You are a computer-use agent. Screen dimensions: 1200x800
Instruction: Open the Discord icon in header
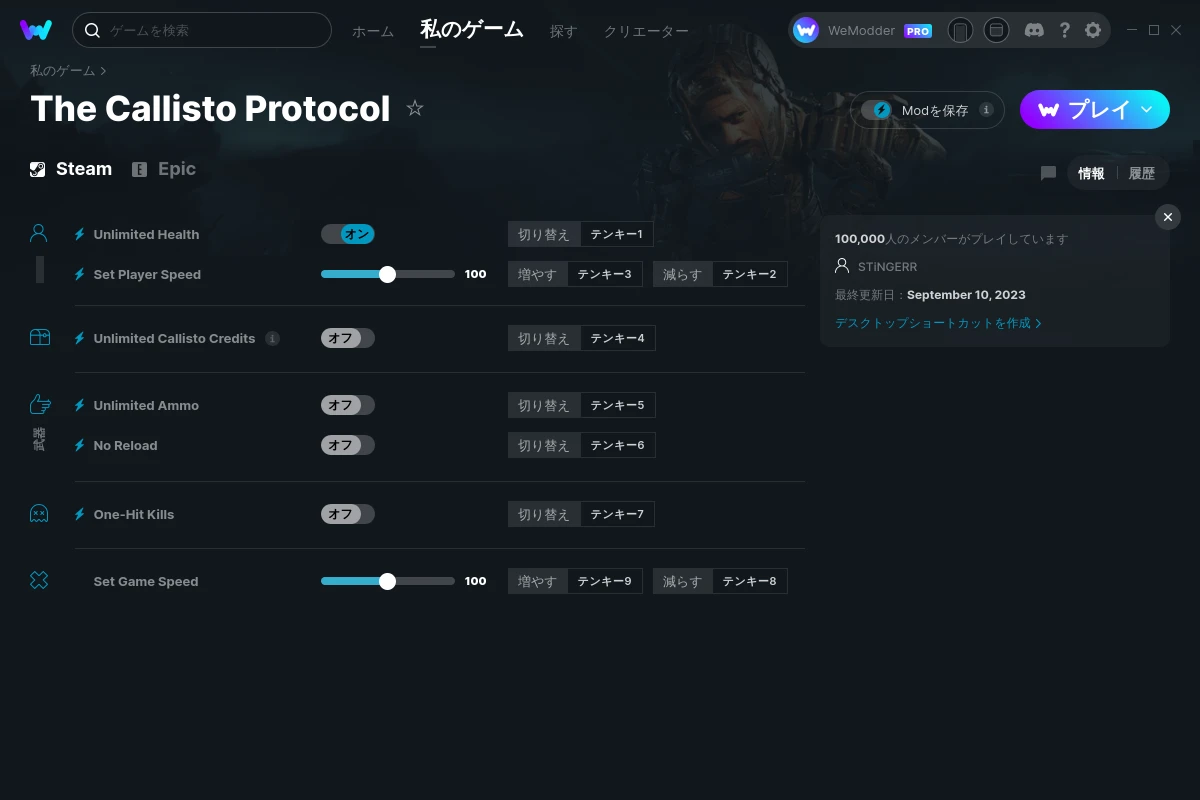click(1034, 30)
